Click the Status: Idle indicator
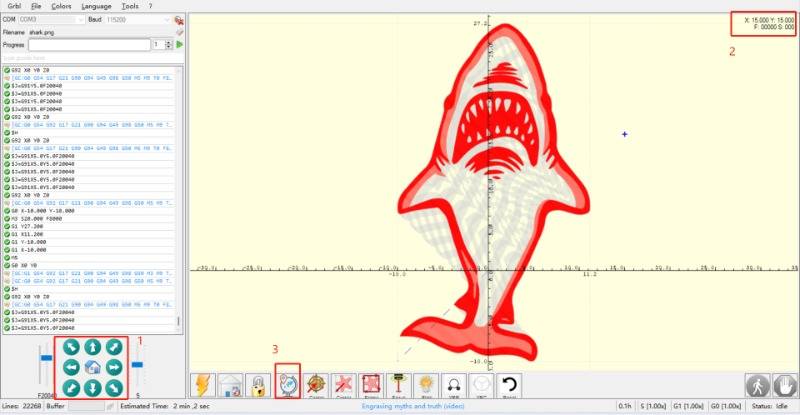This screenshot has height=415, width=800. (x=769, y=406)
